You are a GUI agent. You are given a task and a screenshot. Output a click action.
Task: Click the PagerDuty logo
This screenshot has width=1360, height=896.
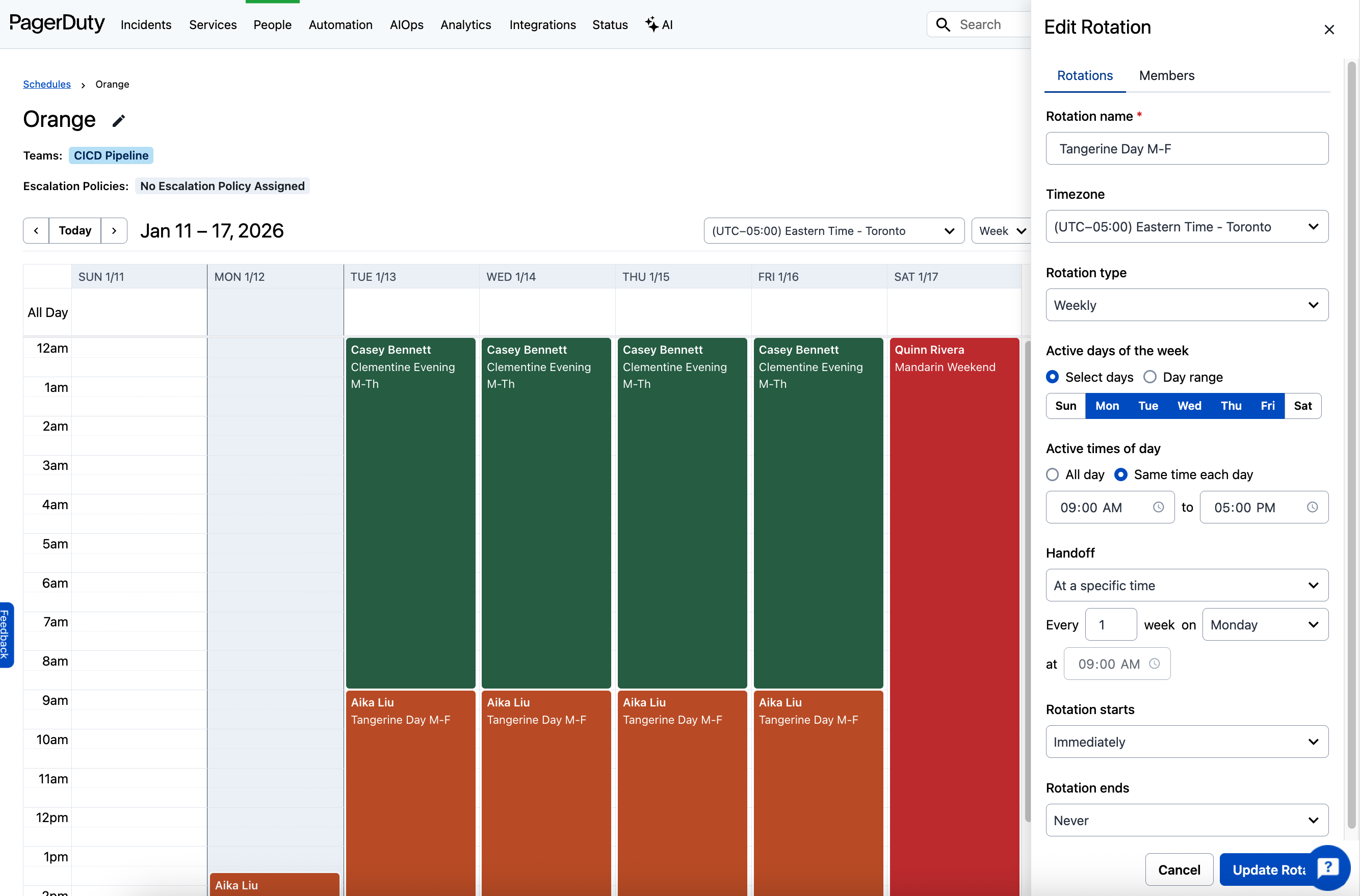pyautogui.click(x=57, y=23)
